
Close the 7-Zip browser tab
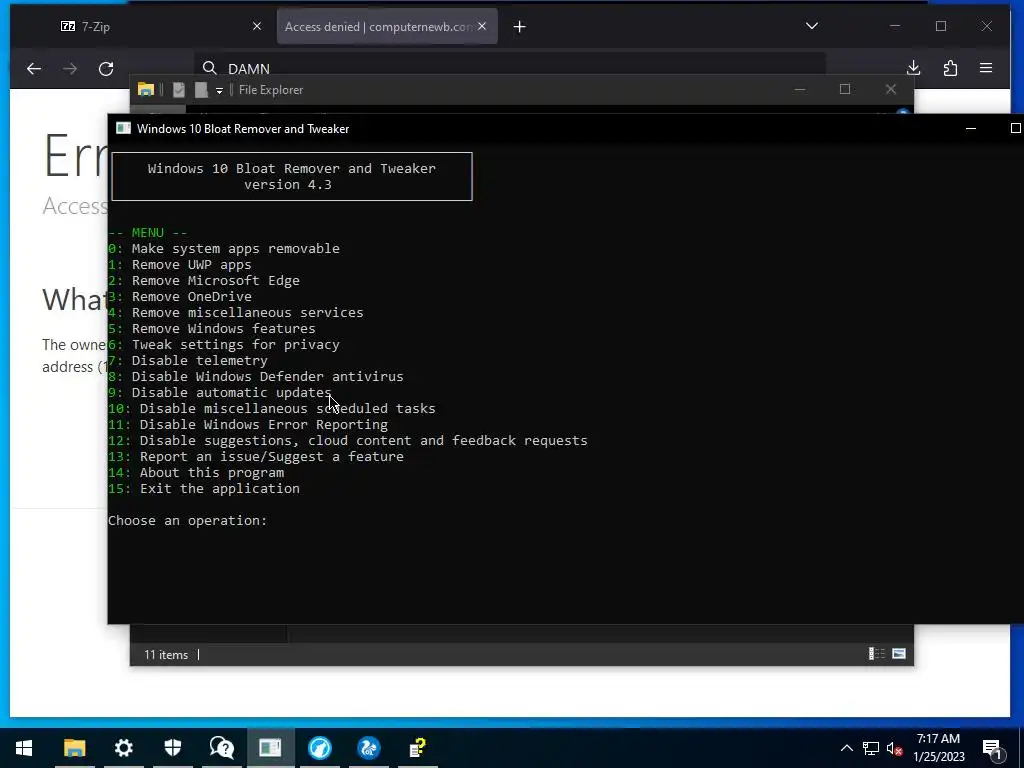[257, 26]
